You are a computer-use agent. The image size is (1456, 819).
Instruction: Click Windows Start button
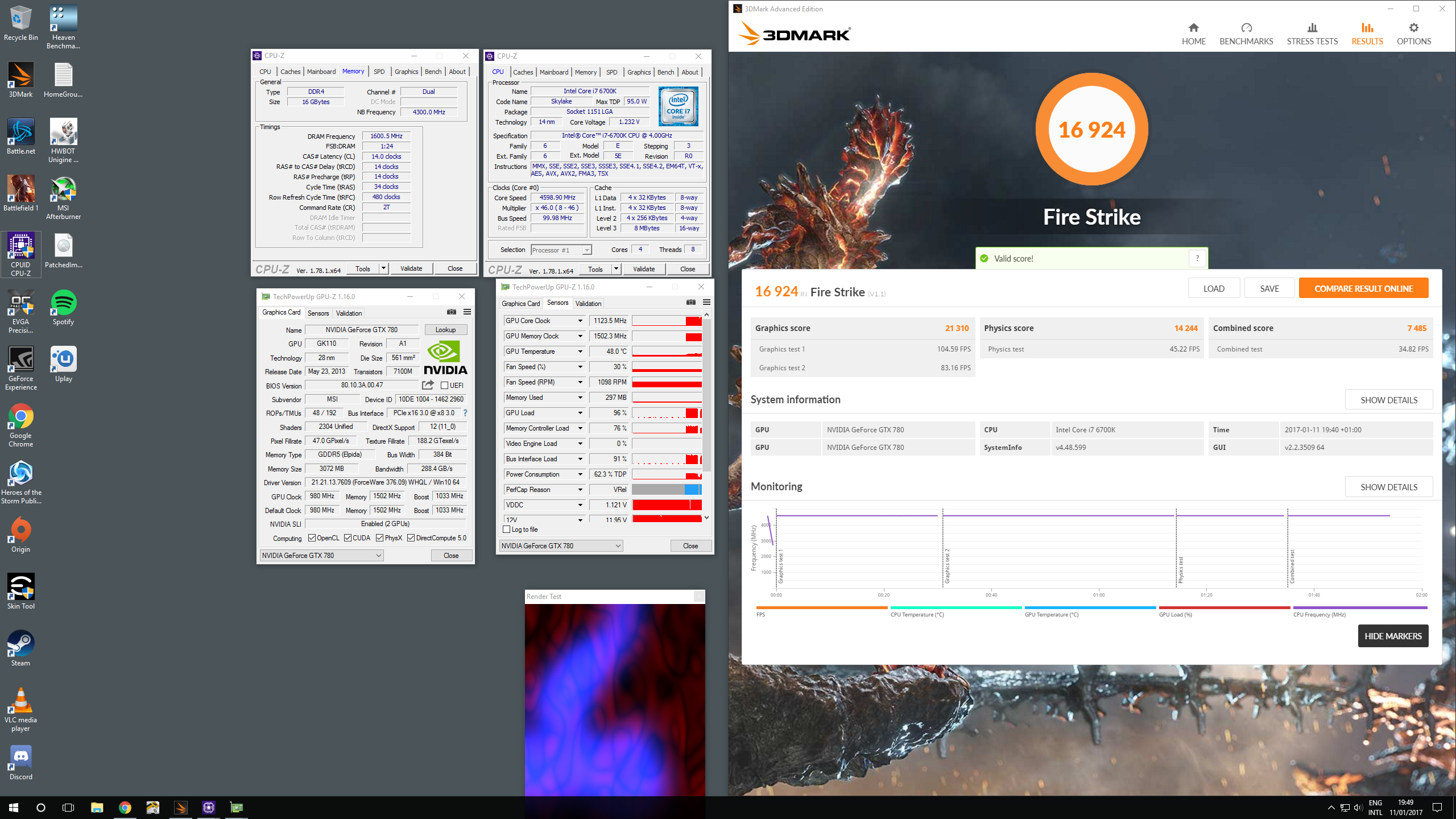(14, 807)
